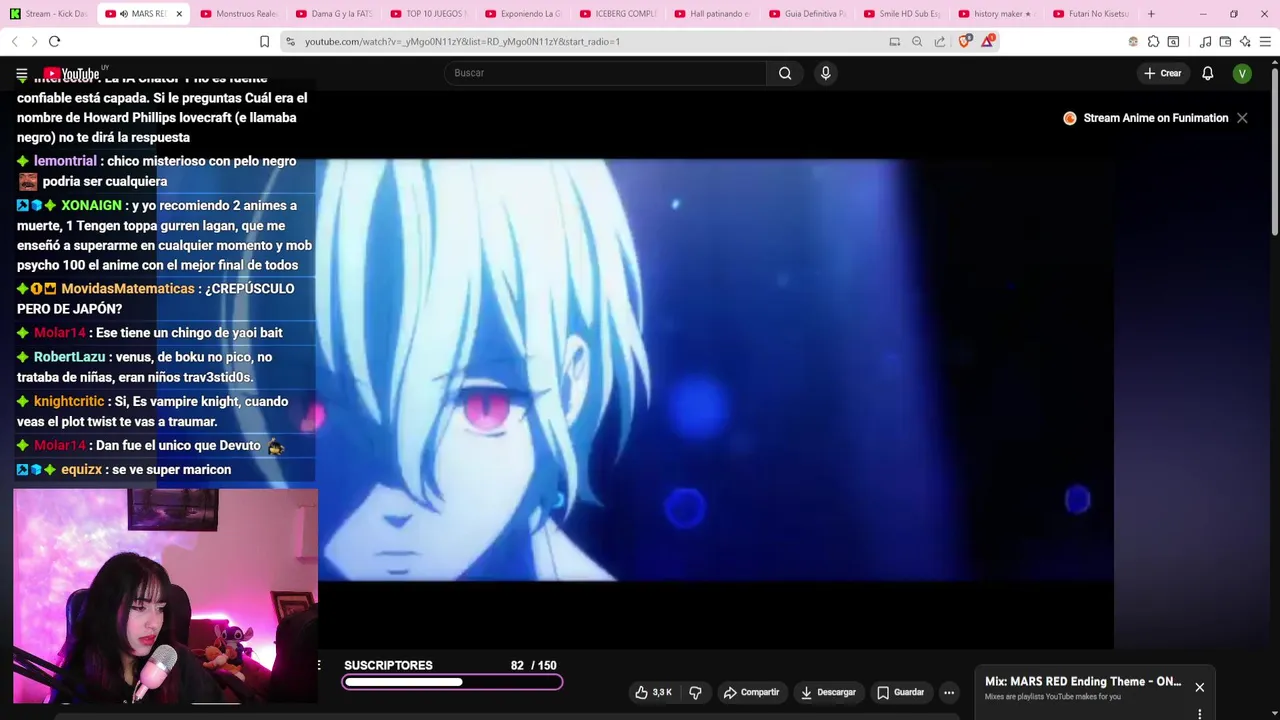The width and height of the screenshot is (1280, 720).
Task: Switch to the history maker tab
Action: 996,14
